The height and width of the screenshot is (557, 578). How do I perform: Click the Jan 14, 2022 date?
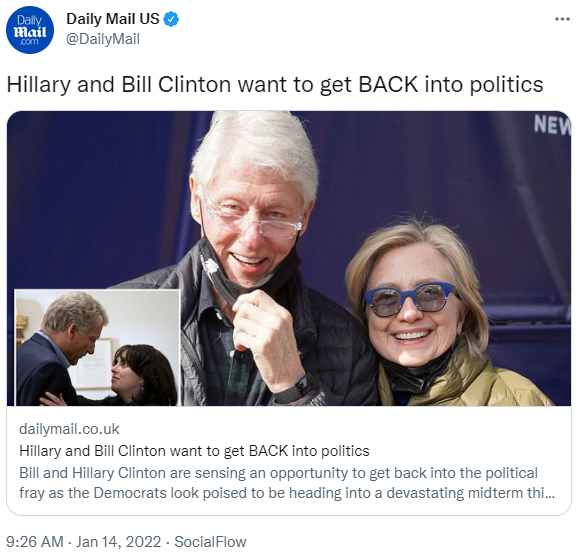[118, 542]
